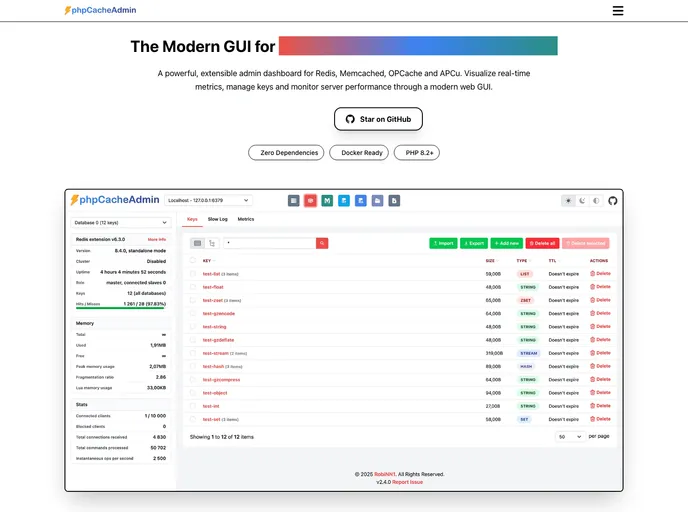This screenshot has width=688, height=512.
Task: Delete the test-set key
Action: coord(600,419)
